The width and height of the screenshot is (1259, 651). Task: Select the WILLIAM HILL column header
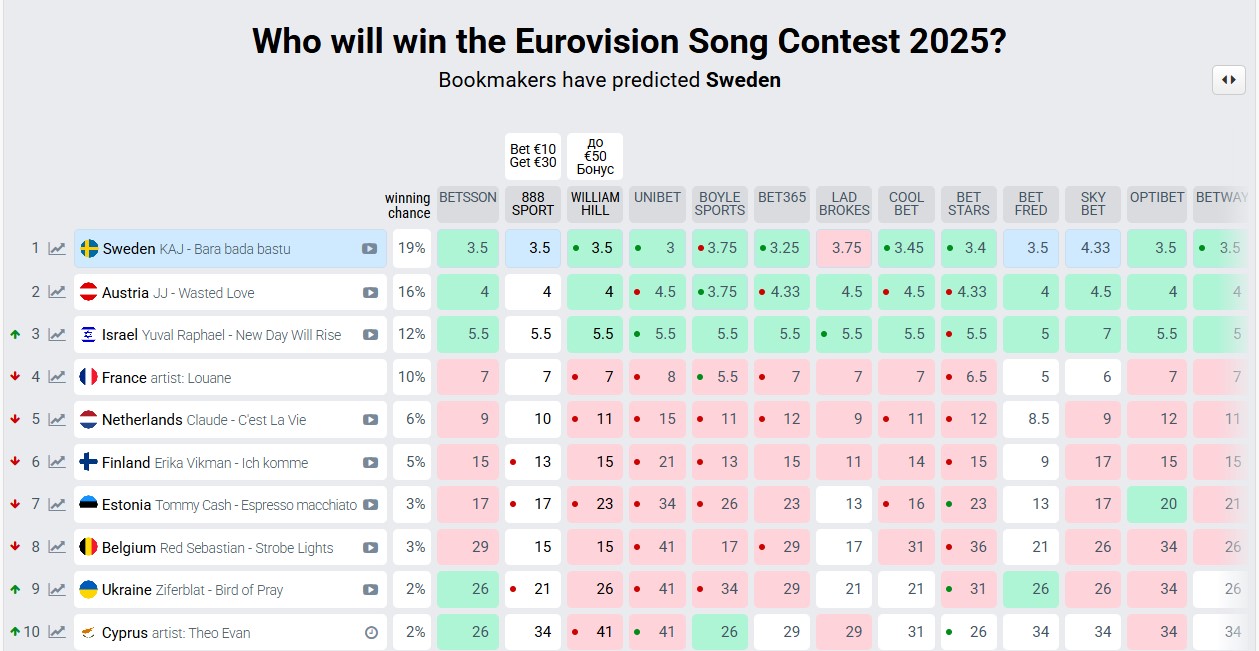pos(595,203)
